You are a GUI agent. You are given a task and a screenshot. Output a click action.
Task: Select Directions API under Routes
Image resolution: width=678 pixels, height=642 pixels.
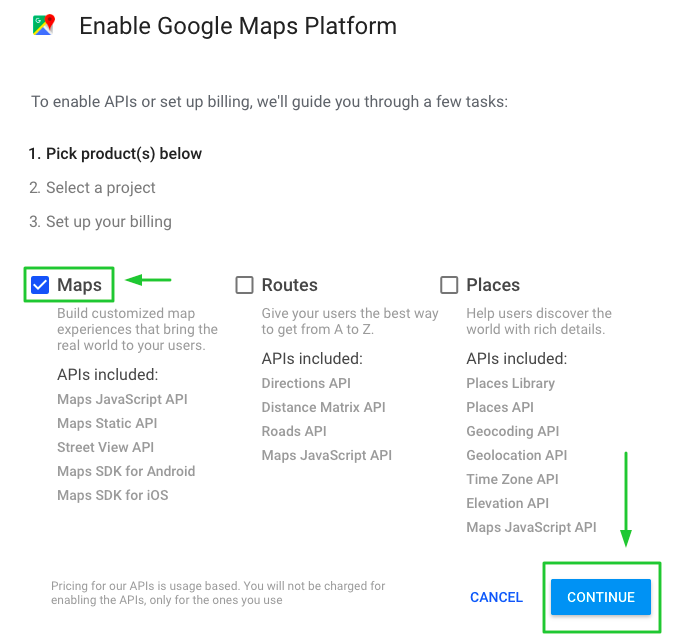coord(306,383)
